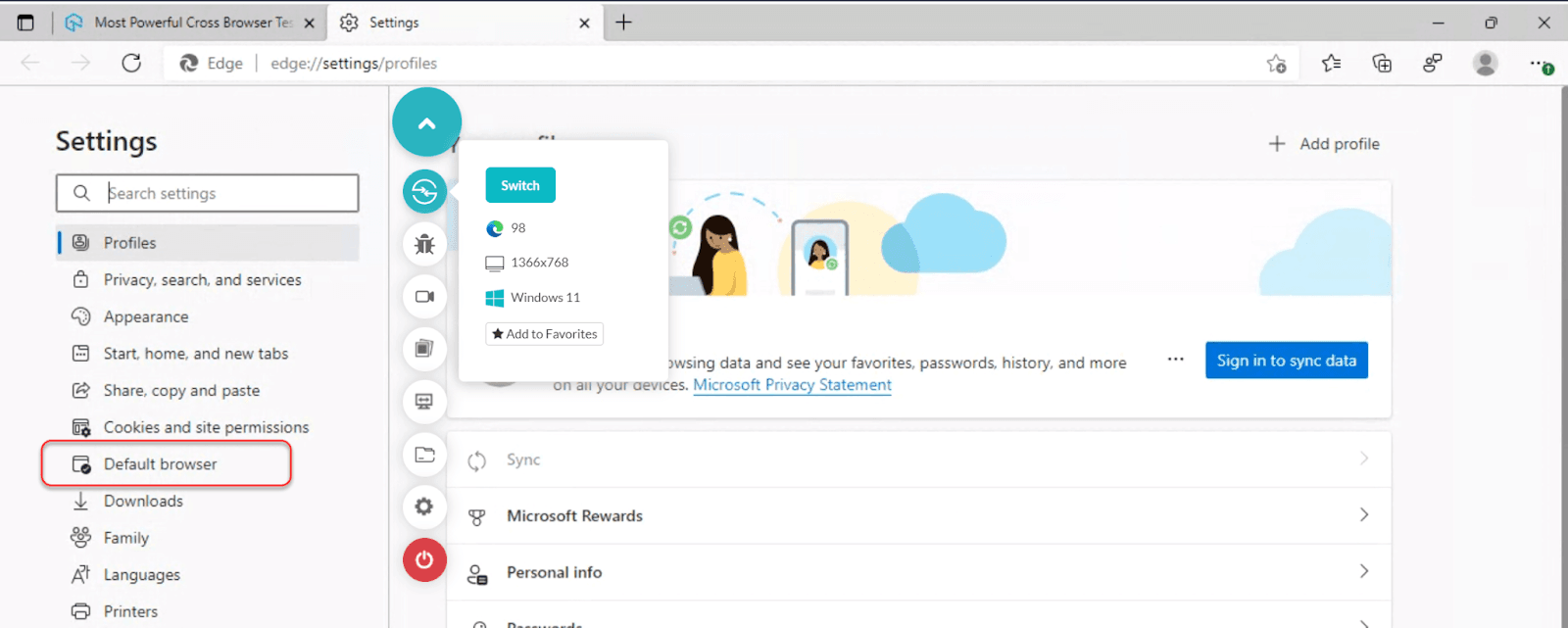Click the Personal info row label
The width and height of the screenshot is (1568, 628).
click(x=555, y=572)
